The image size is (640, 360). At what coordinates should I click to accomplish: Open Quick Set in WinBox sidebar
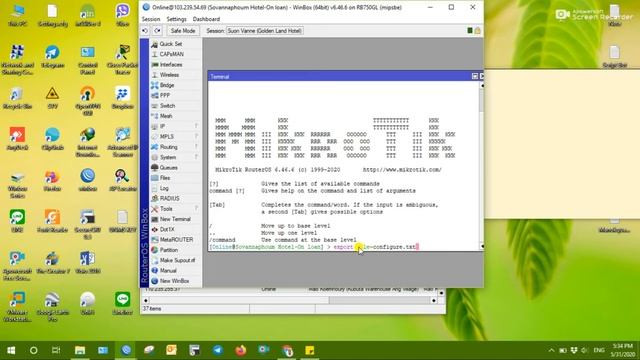[171, 44]
